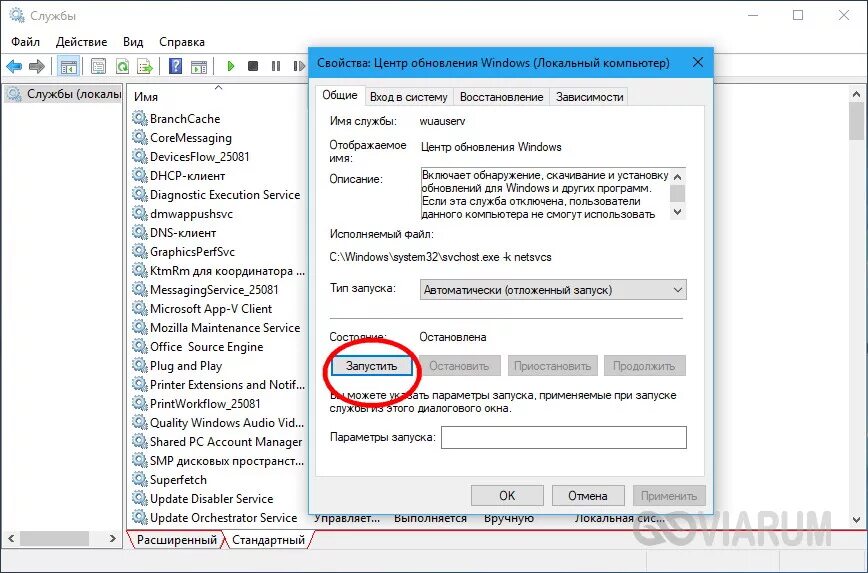Screen dimensions: 868x573
Task: Select SMP дисковых пространст... service
Action: coord(226,461)
